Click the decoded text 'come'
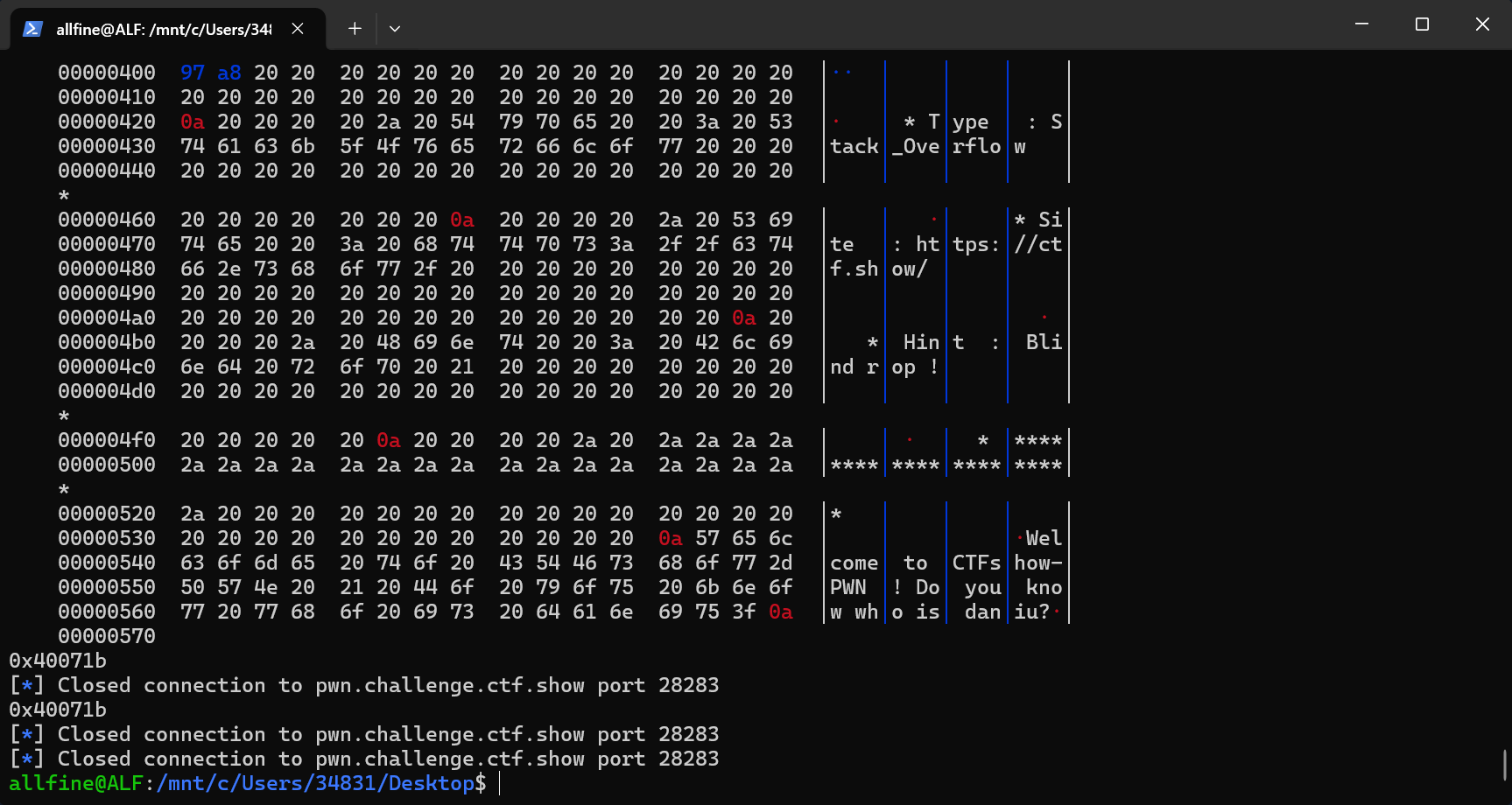Viewport: 1512px width, 805px height. click(854, 563)
